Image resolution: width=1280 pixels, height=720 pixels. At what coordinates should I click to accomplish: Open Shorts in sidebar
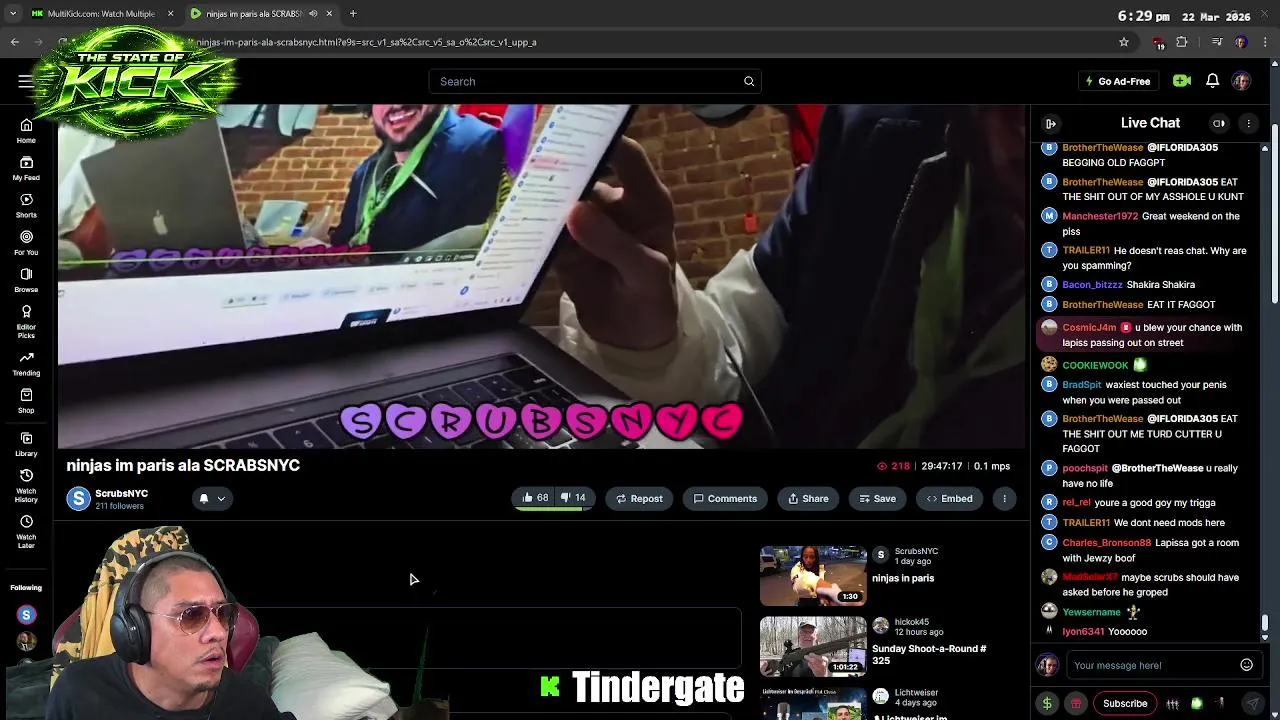click(x=26, y=205)
